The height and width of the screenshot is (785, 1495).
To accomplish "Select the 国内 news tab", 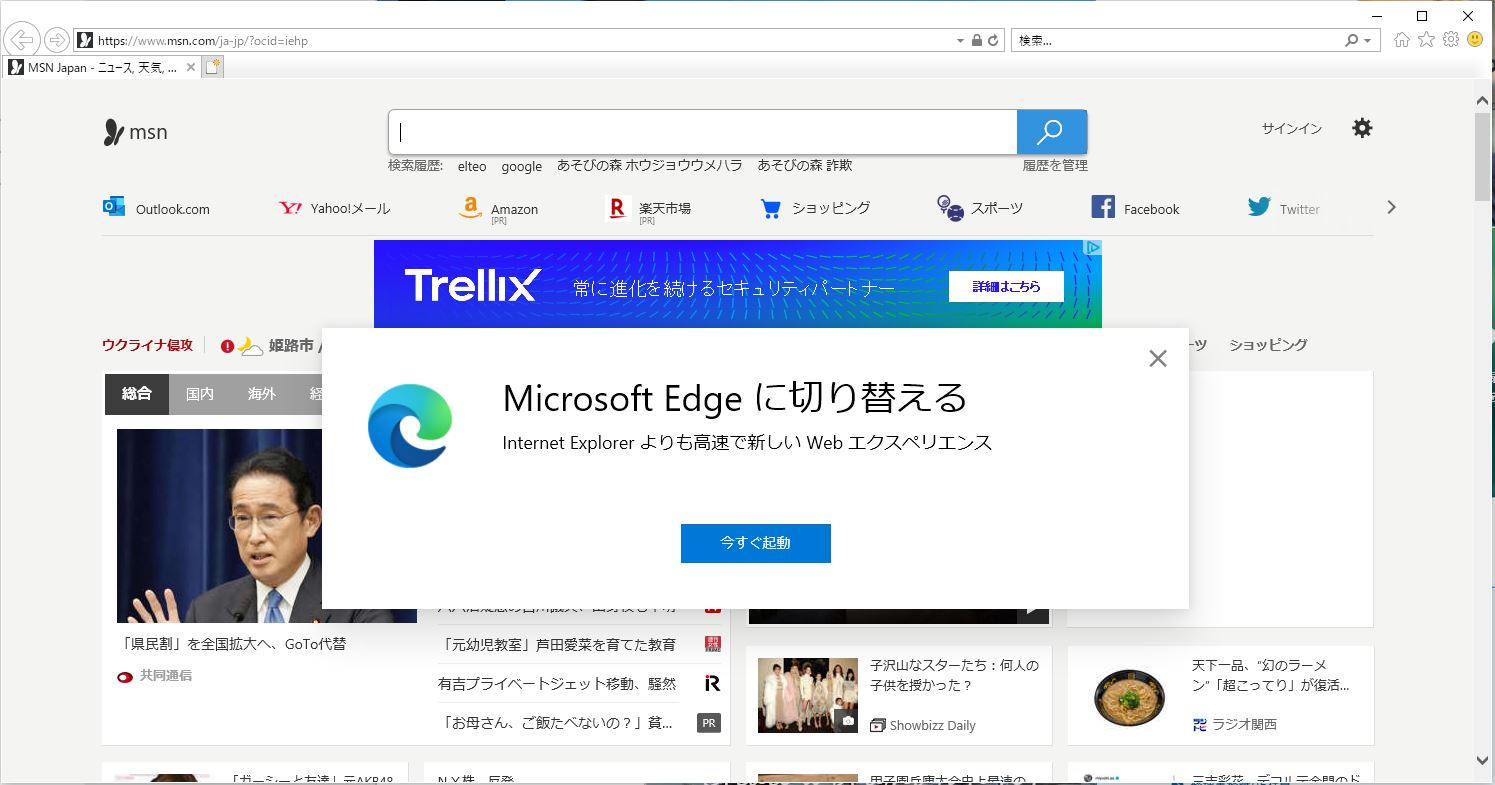I will pyautogui.click(x=200, y=394).
